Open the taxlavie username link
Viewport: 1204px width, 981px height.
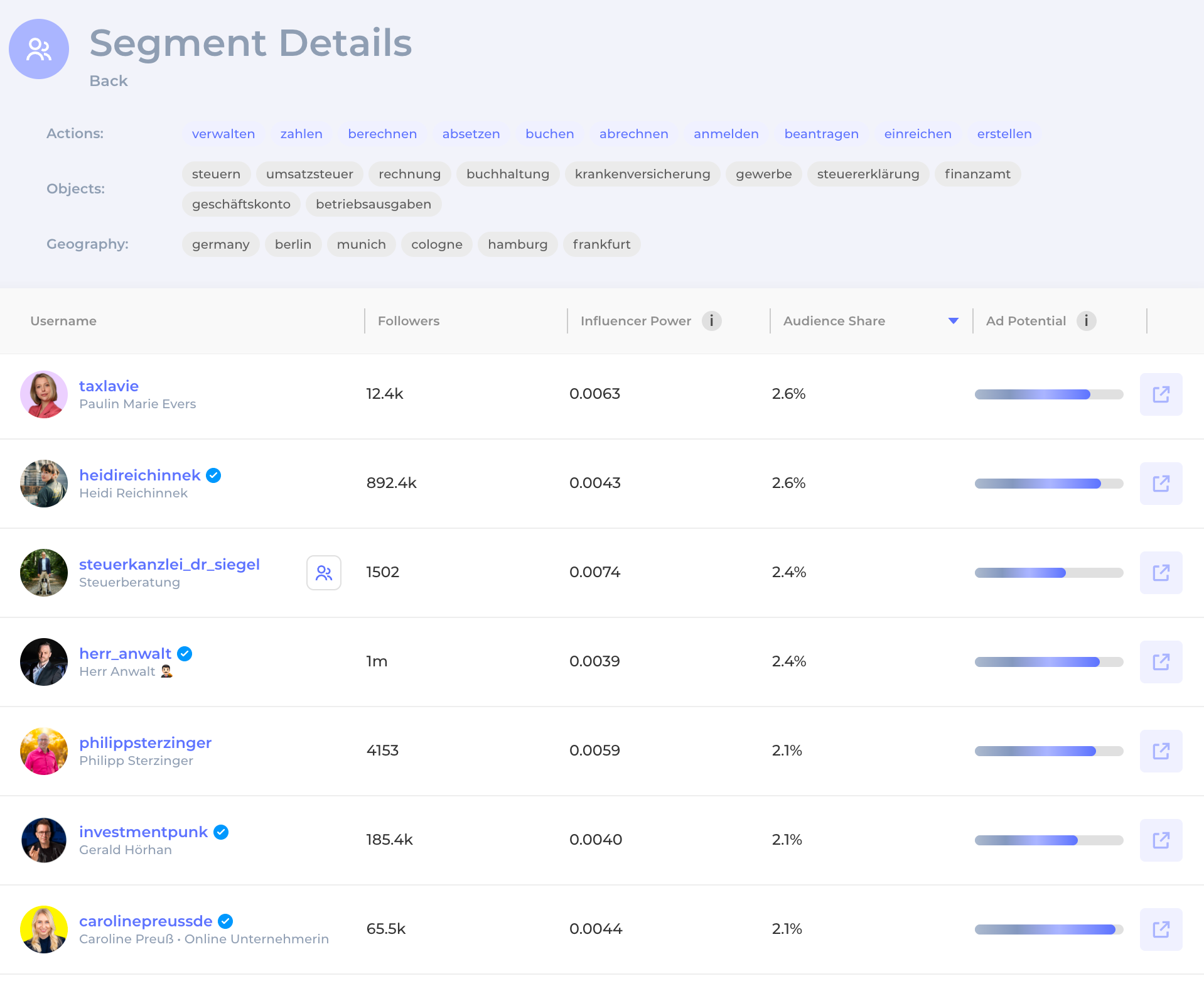click(x=109, y=386)
